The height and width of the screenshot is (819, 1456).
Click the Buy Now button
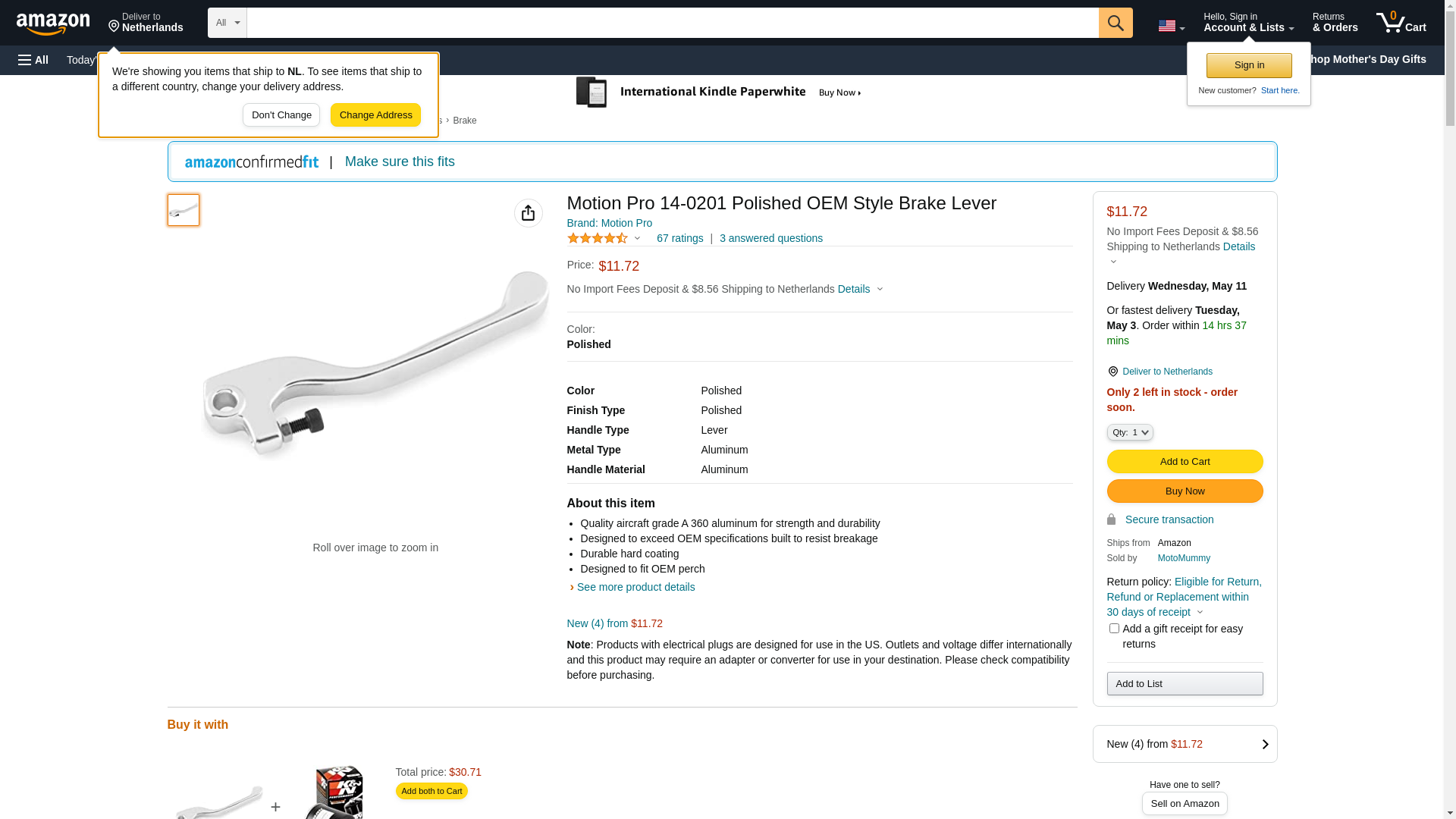click(1184, 491)
